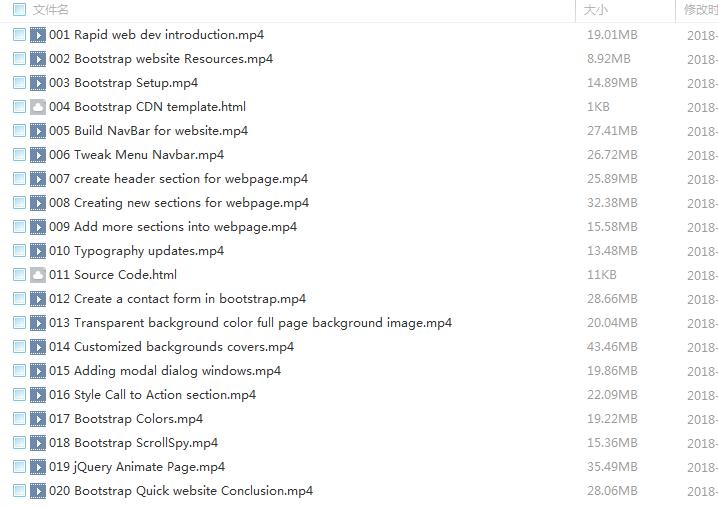Image resolution: width=718 pixels, height=507 pixels.
Task: Click video icon of 003 Bootstrap Setup.mp4
Action: click(38, 83)
